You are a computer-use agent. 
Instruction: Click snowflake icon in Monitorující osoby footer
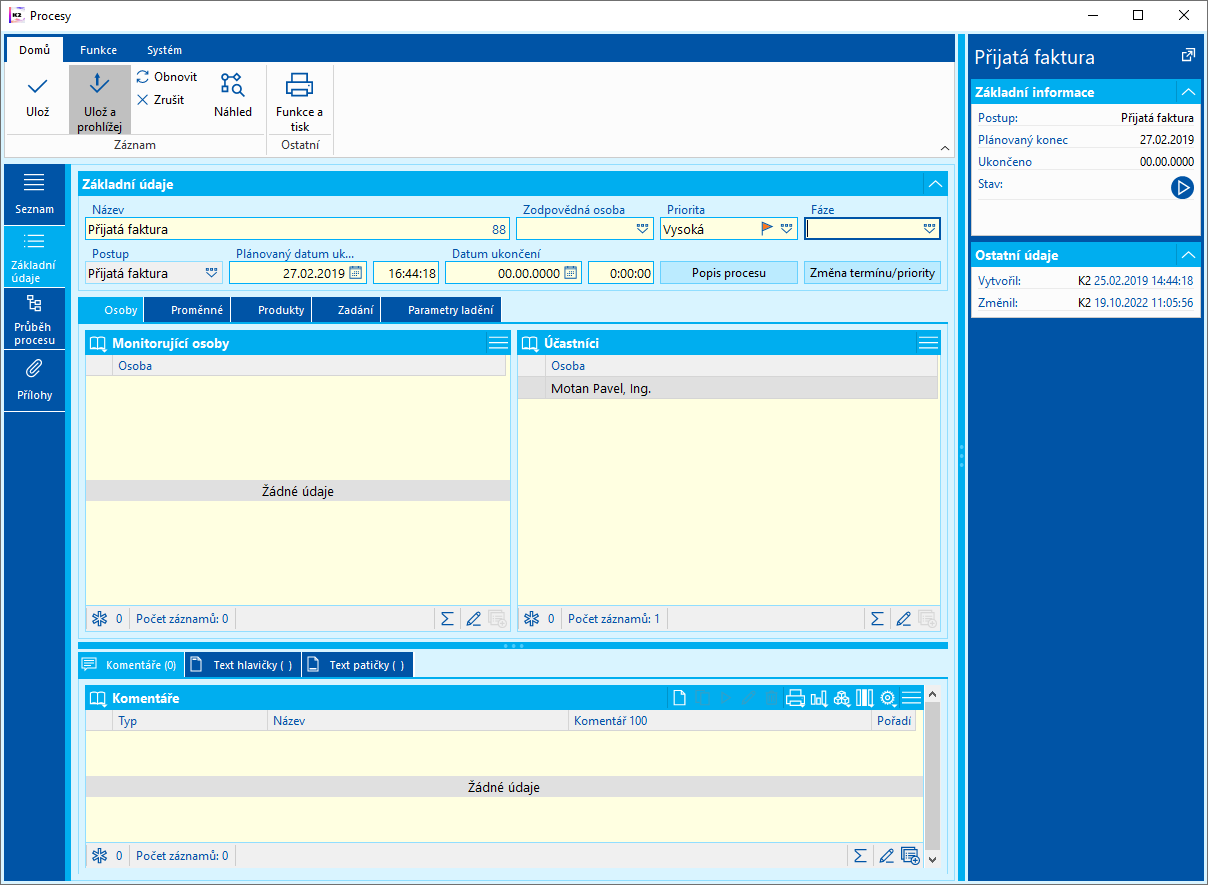99,619
